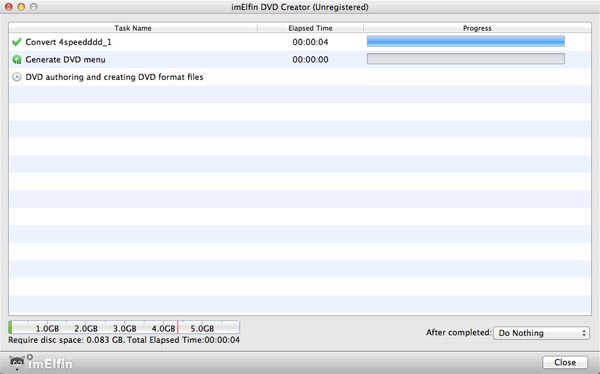Click the completed blue progress bar for Convert

pyautogui.click(x=466, y=41)
